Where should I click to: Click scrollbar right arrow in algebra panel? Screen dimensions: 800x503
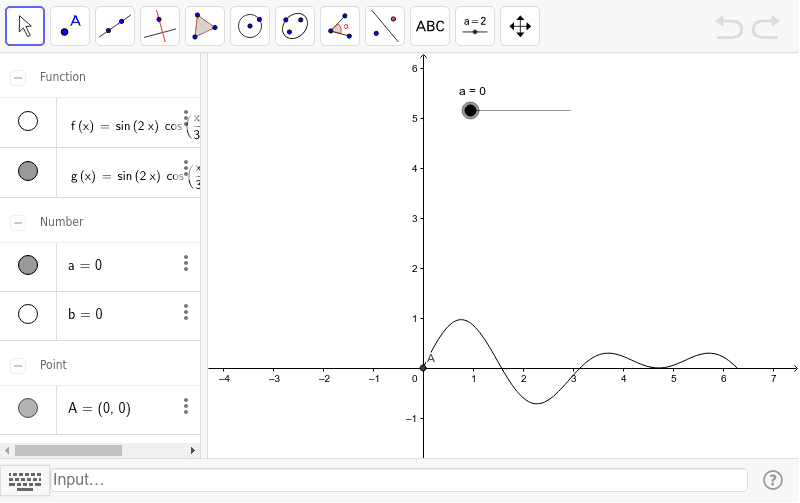pyautogui.click(x=193, y=450)
